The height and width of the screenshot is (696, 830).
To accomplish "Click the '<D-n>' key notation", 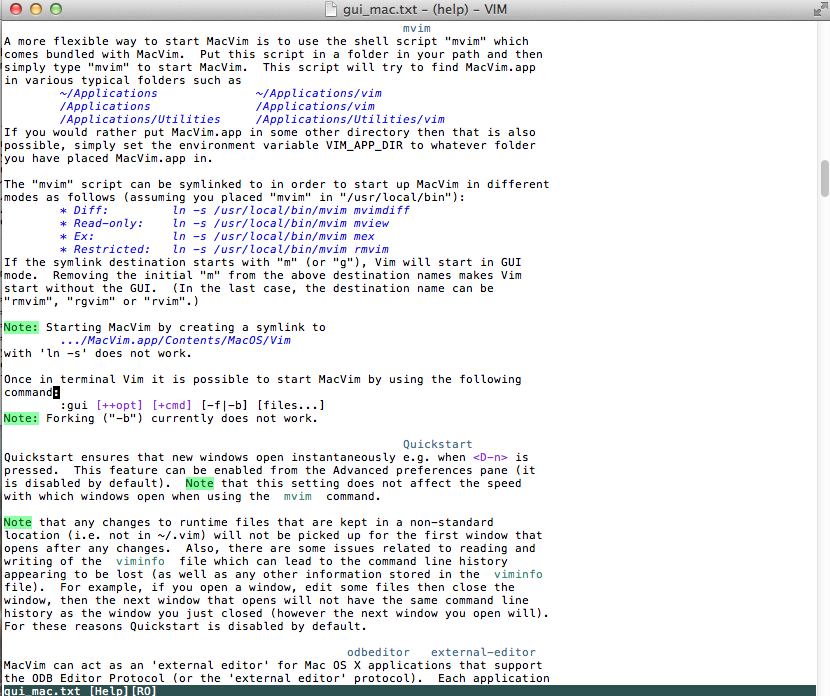I will pyautogui.click(x=490, y=457).
